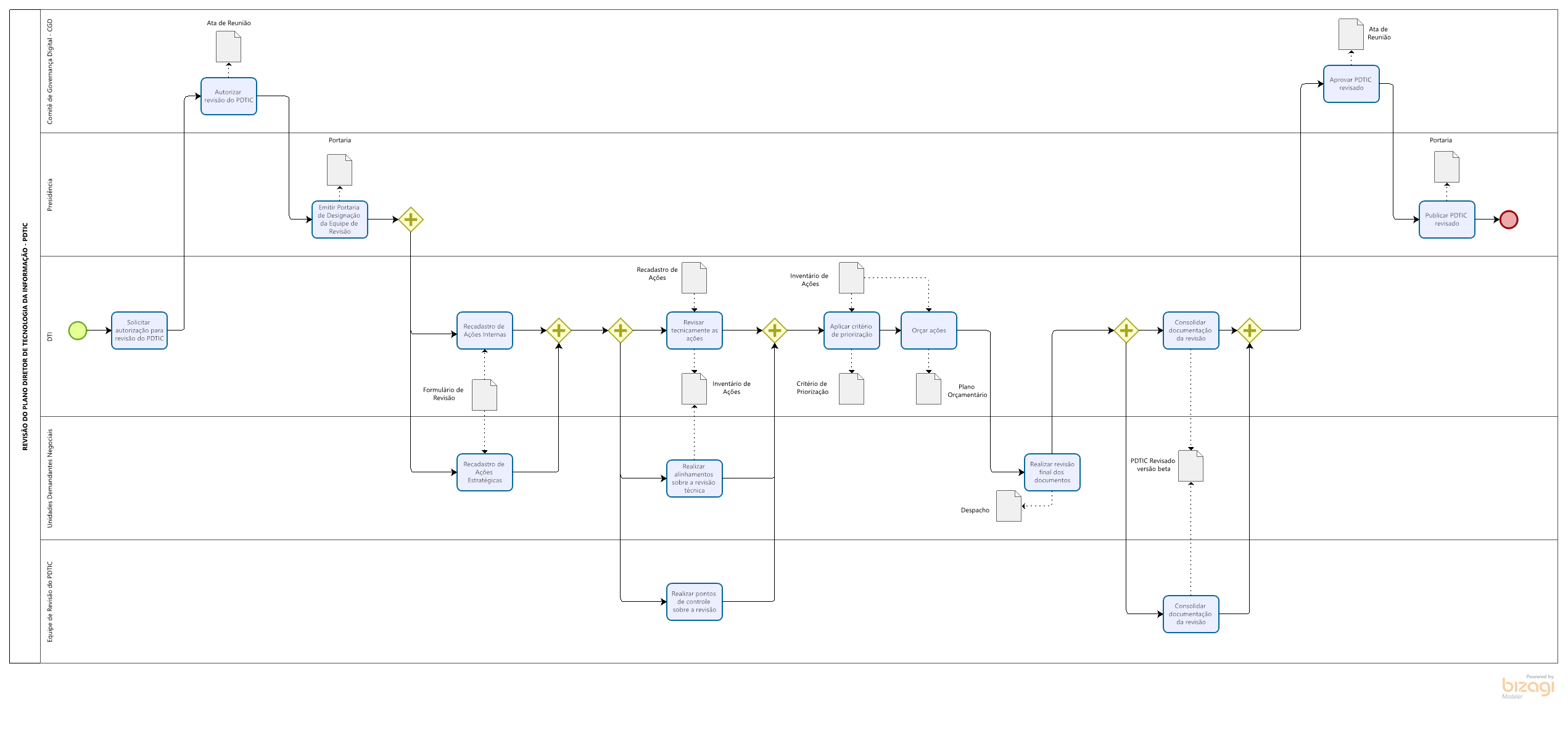The image size is (1568, 743).
Task: Select the Recadastro de Ações document icon
Action: [x=694, y=278]
